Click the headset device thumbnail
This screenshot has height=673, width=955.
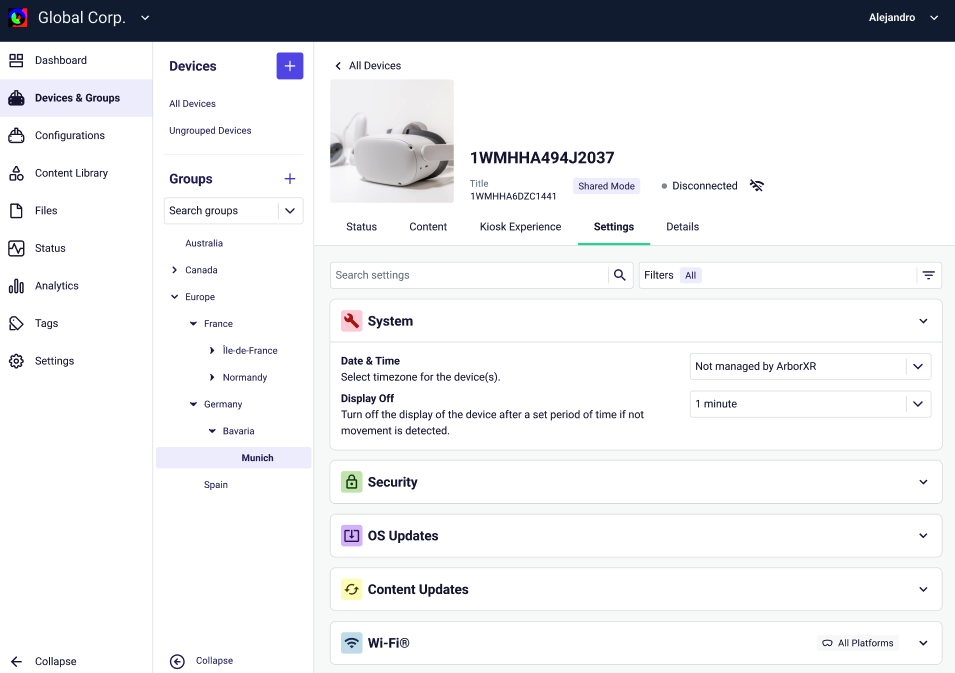(x=392, y=141)
